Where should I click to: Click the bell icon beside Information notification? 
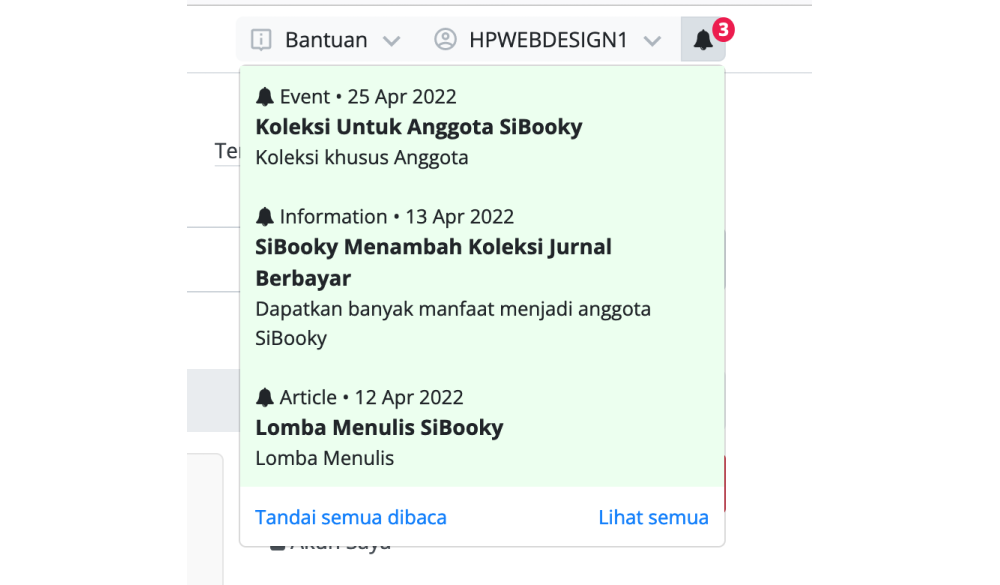pyautogui.click(x=265, y=217)
